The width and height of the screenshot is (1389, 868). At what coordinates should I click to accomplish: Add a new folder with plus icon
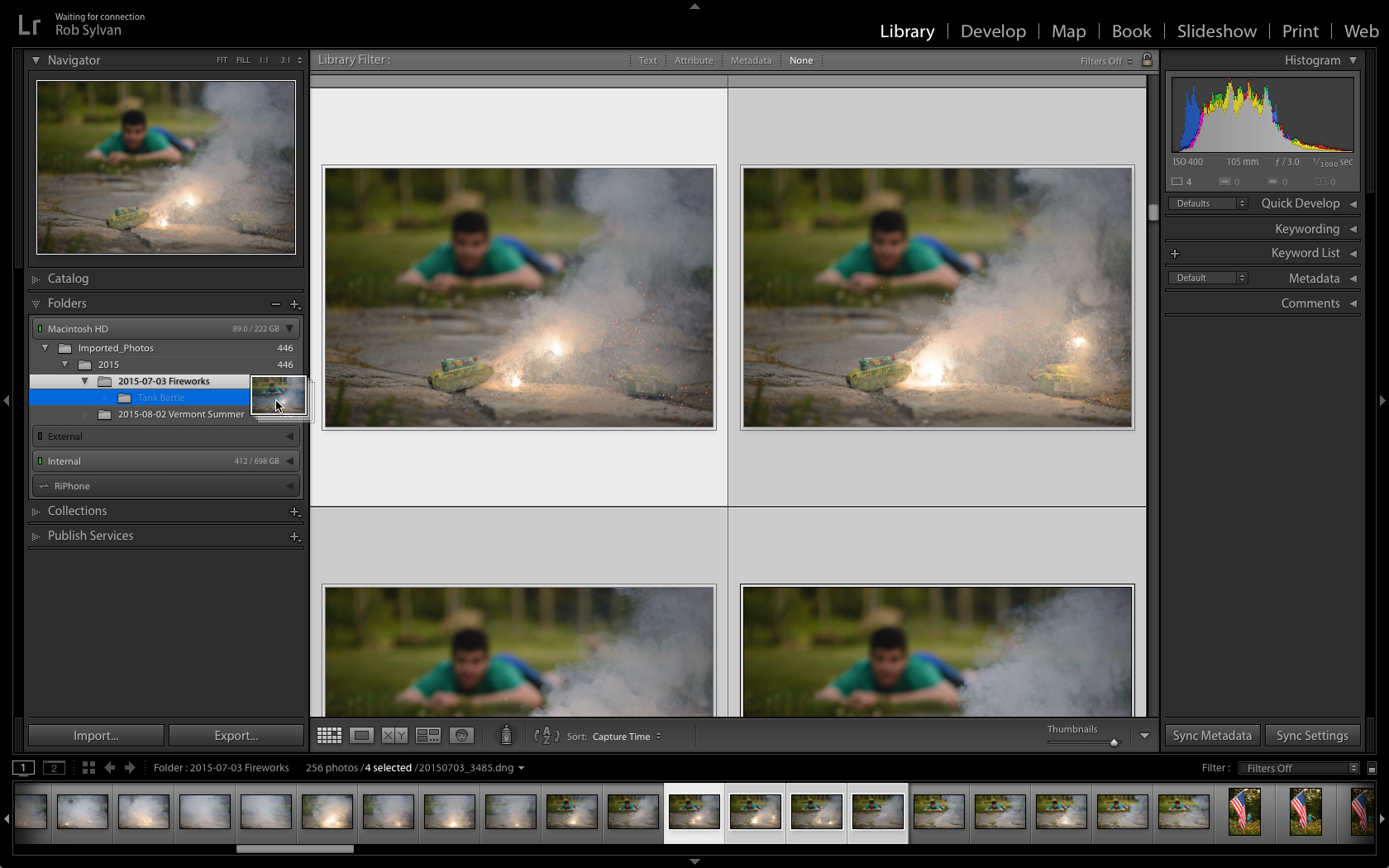(295, 304)
